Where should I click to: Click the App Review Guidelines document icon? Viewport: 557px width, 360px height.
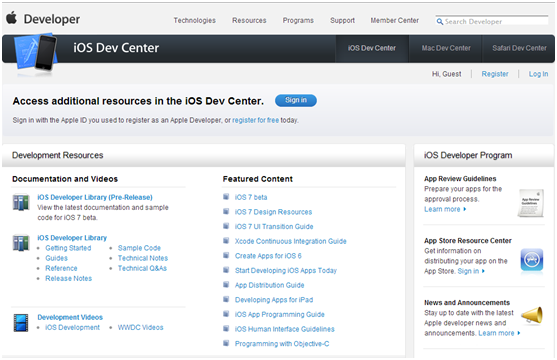[x=531, y=203]
